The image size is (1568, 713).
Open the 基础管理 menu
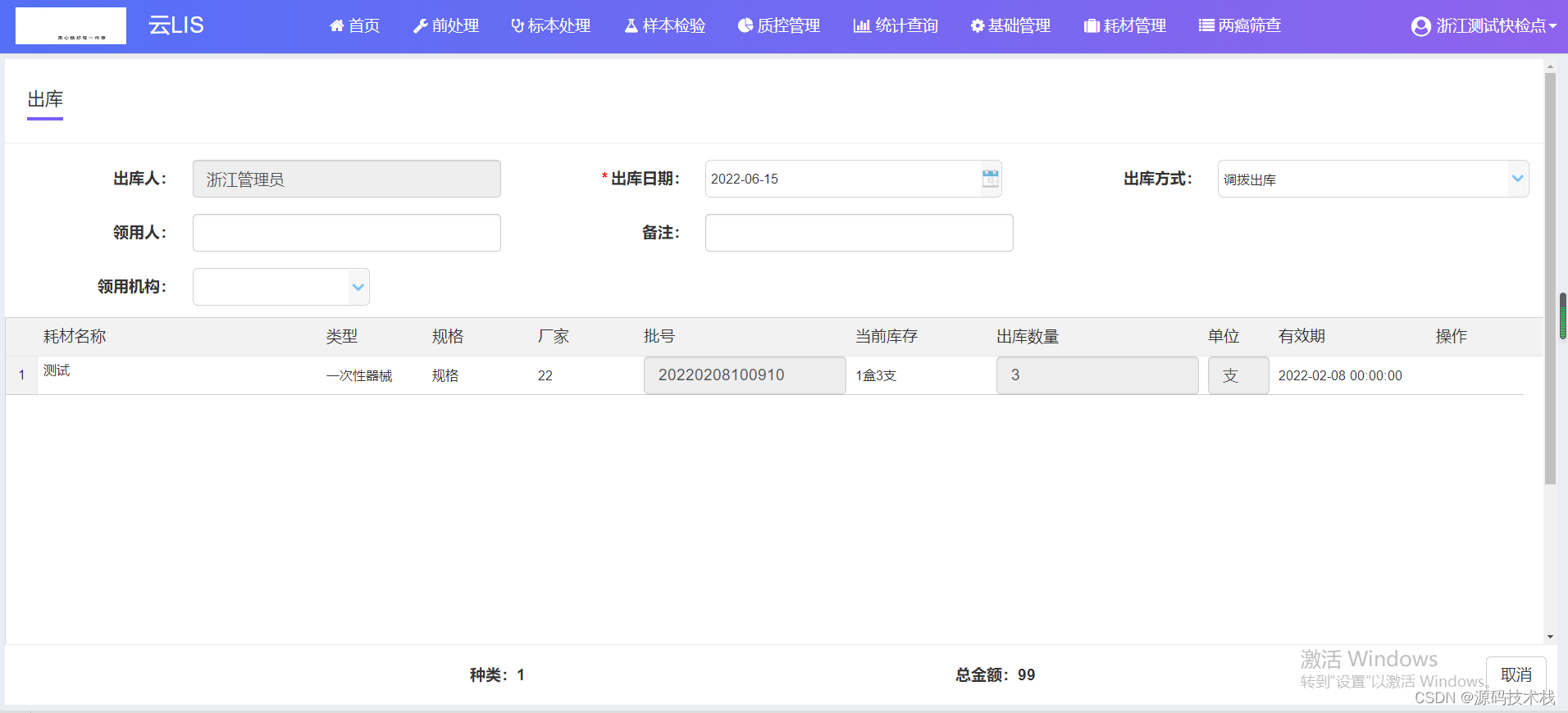click(x=1010, y=26)
